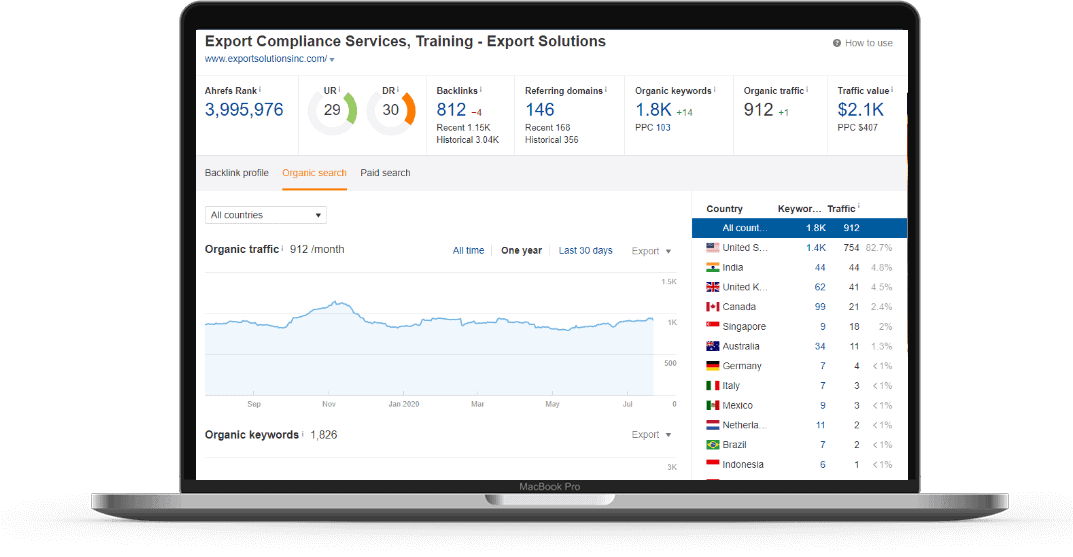Click the Backlinks info icon
1073x557 pixels.
point(480,89)
